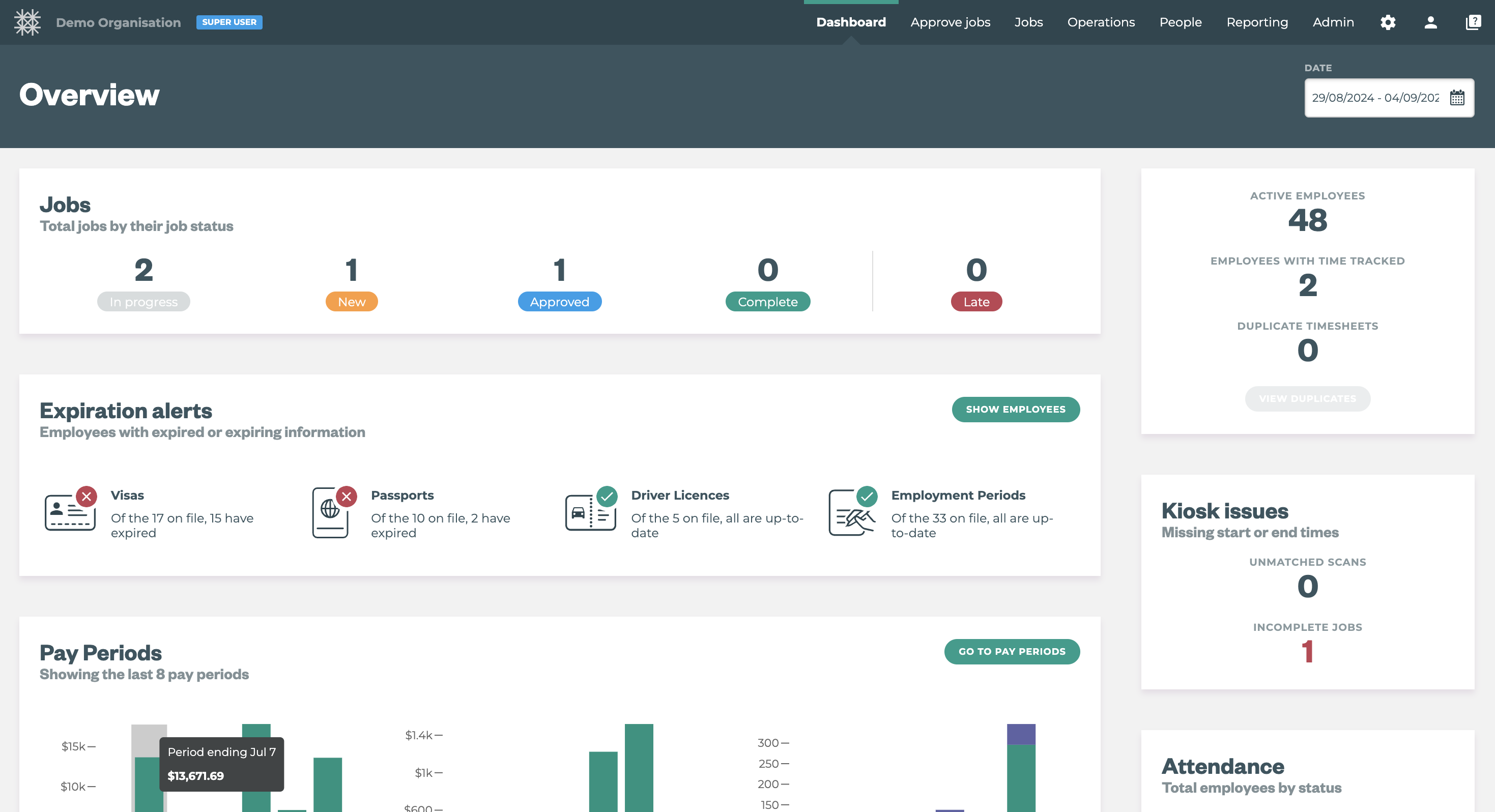Click the Visas ID card icon
The height and width of the screenshot is (812, 1495).
click(x=70, y=512)
